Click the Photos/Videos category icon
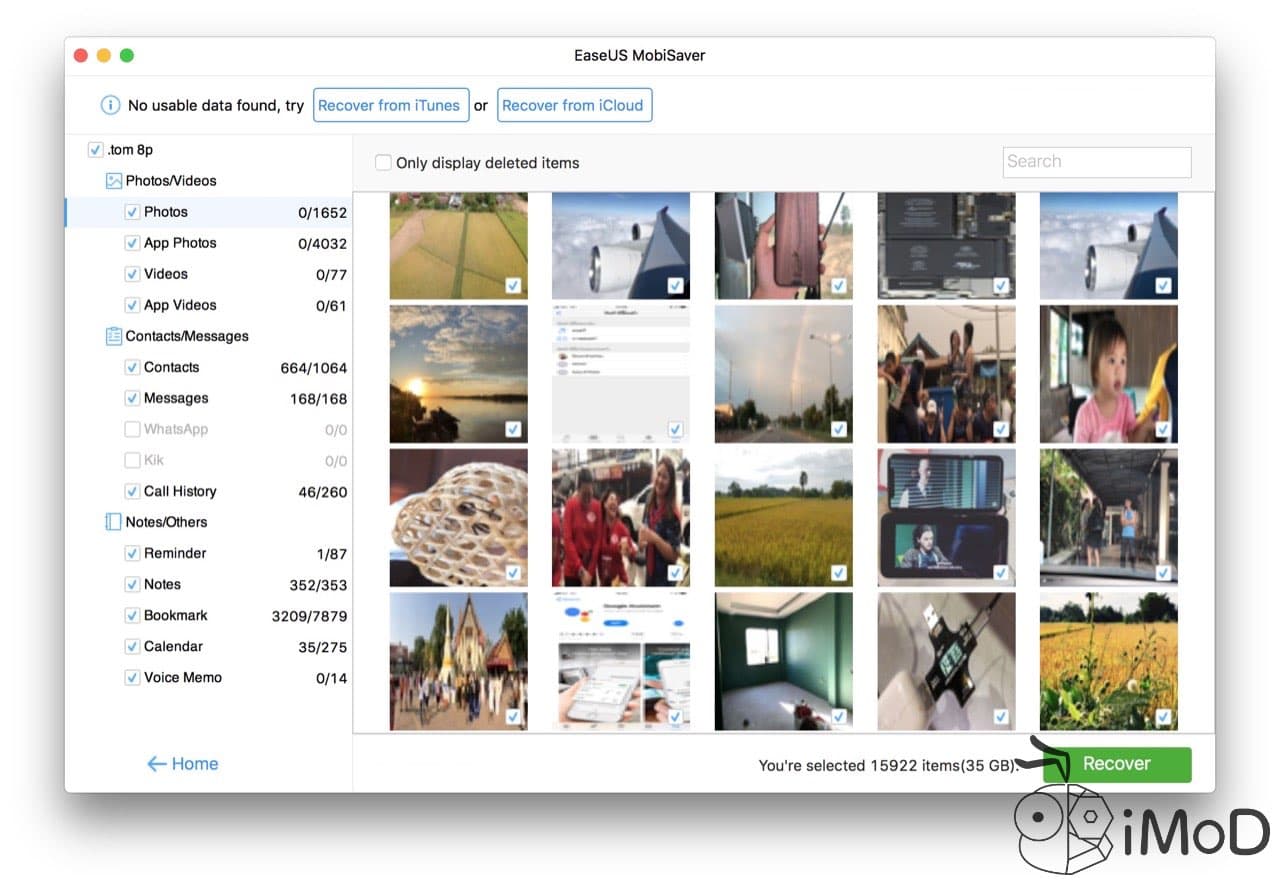Image resolution: width=1280 pixels, height=885 pixels. pos(114,181)
